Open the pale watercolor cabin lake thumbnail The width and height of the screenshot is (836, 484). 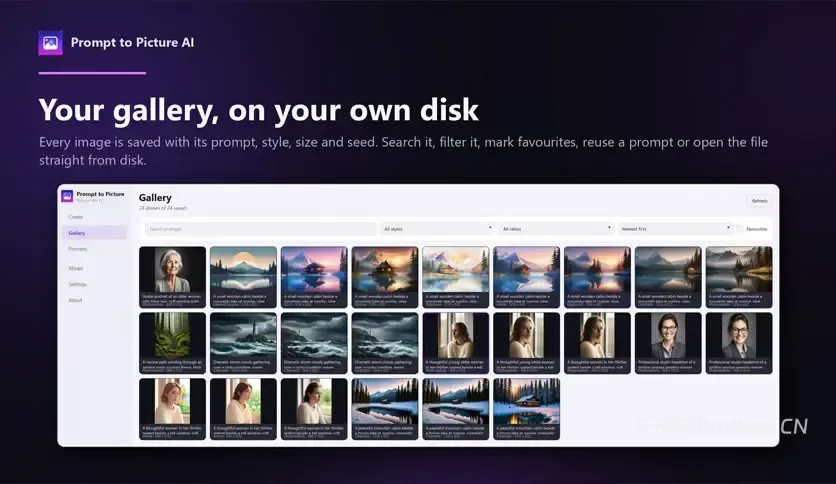click(x=456, y=277)
